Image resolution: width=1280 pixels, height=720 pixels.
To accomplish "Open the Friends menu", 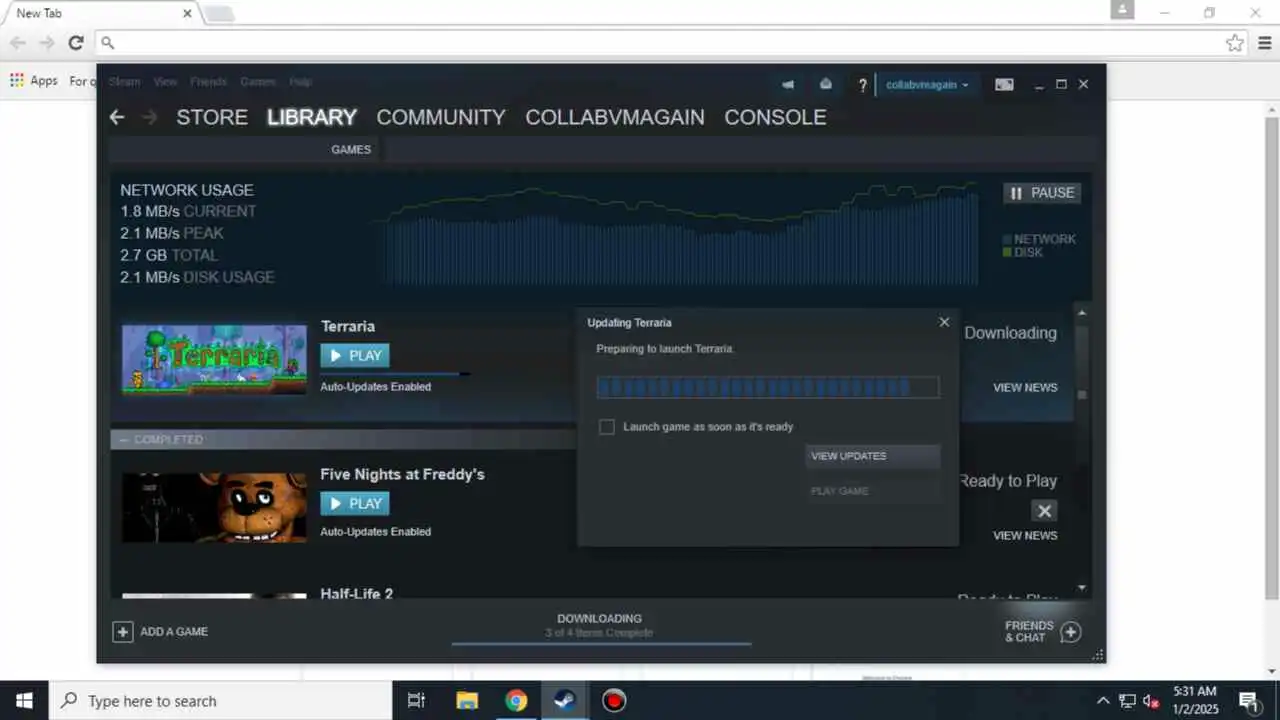I will [208, 82].
